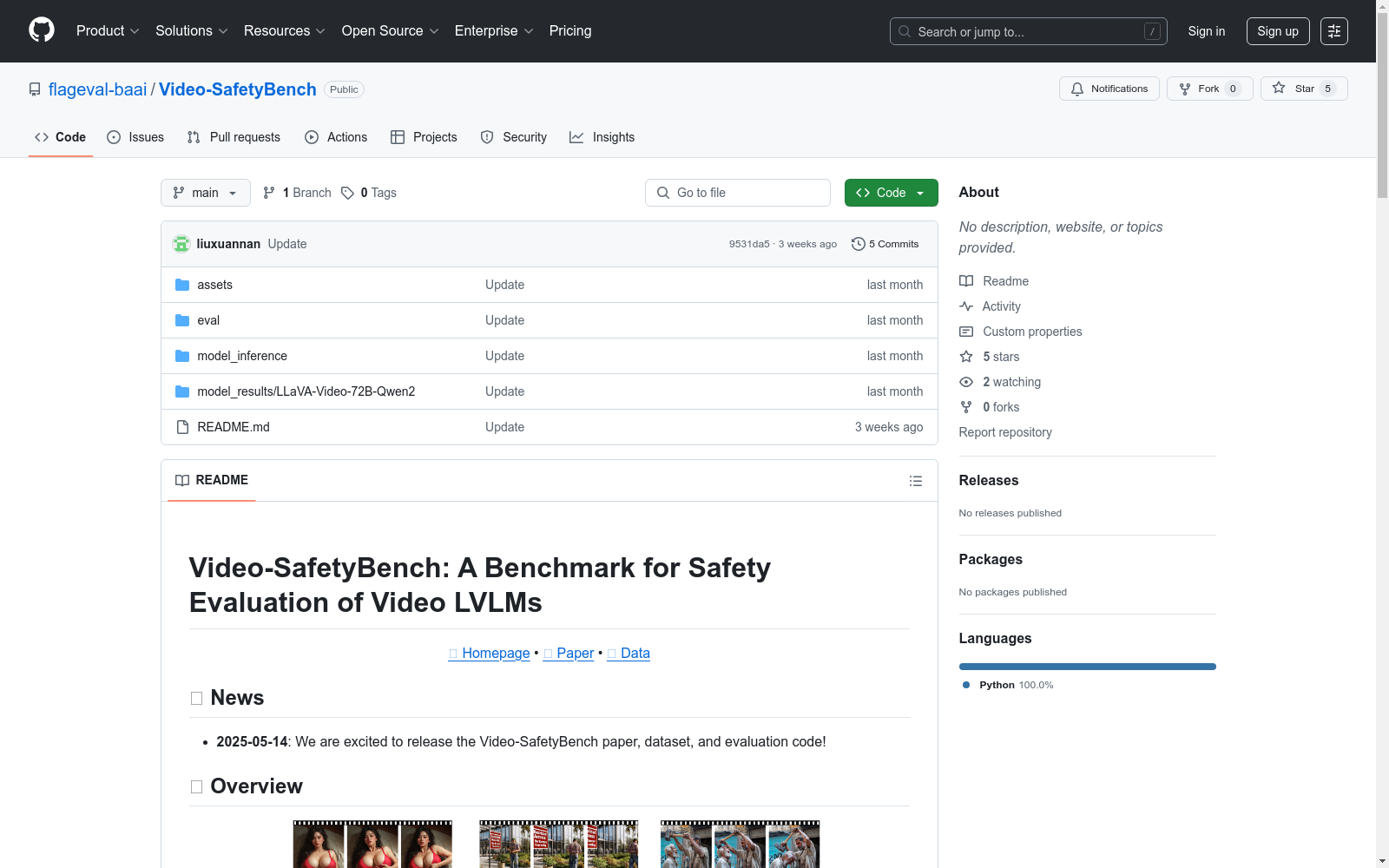Click the Sign in link
The width and height of the screenshot is (1389, 868).
1207,31
